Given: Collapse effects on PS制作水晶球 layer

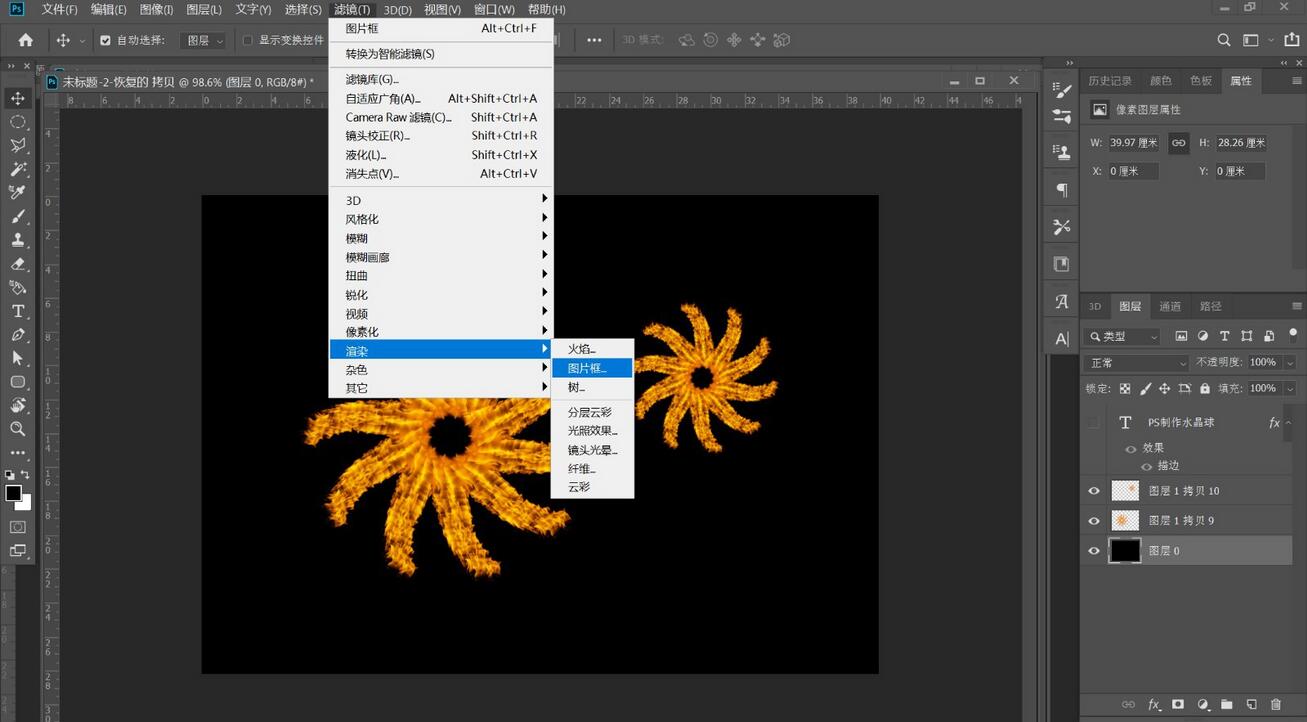Looking at the screenshot, I should click(x=1290, y=423).
